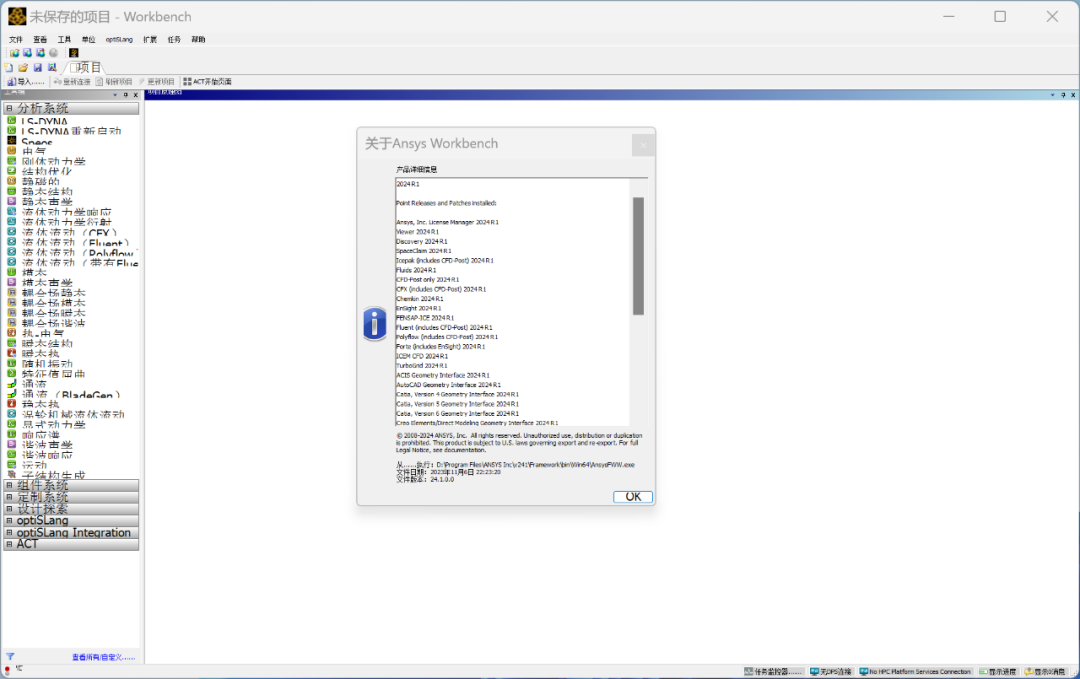Select the 瞬态结构 system icon

[x=12, y=343]
